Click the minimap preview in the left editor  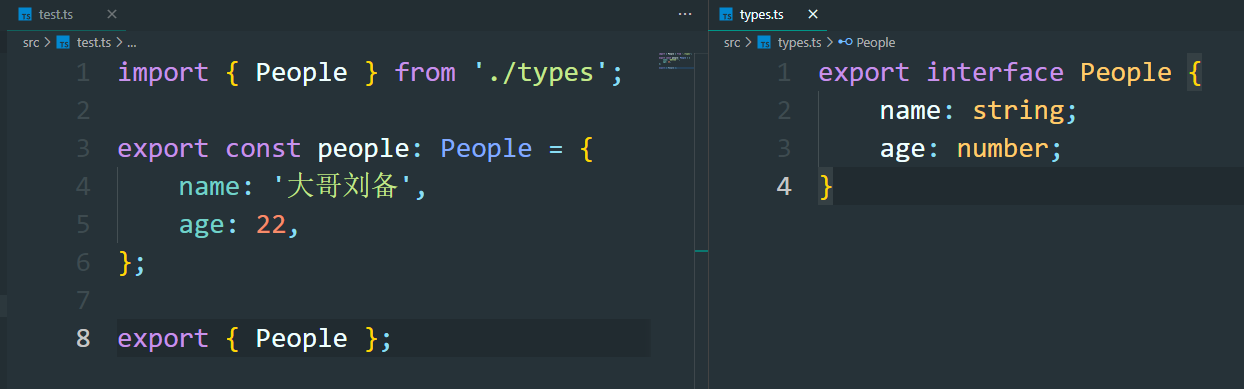click(677, 60)
